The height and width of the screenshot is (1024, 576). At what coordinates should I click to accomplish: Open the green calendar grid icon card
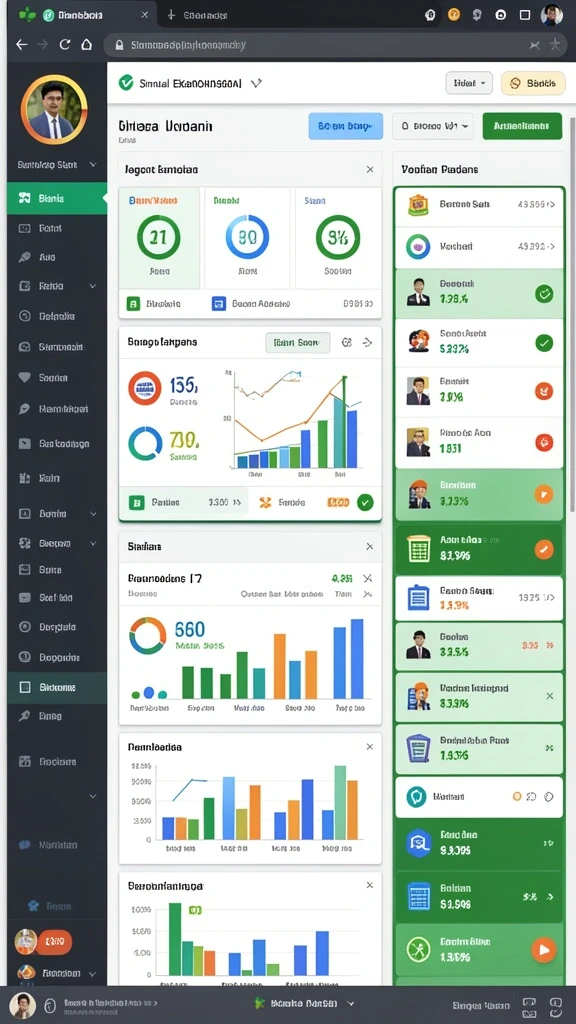pos(417,549)
